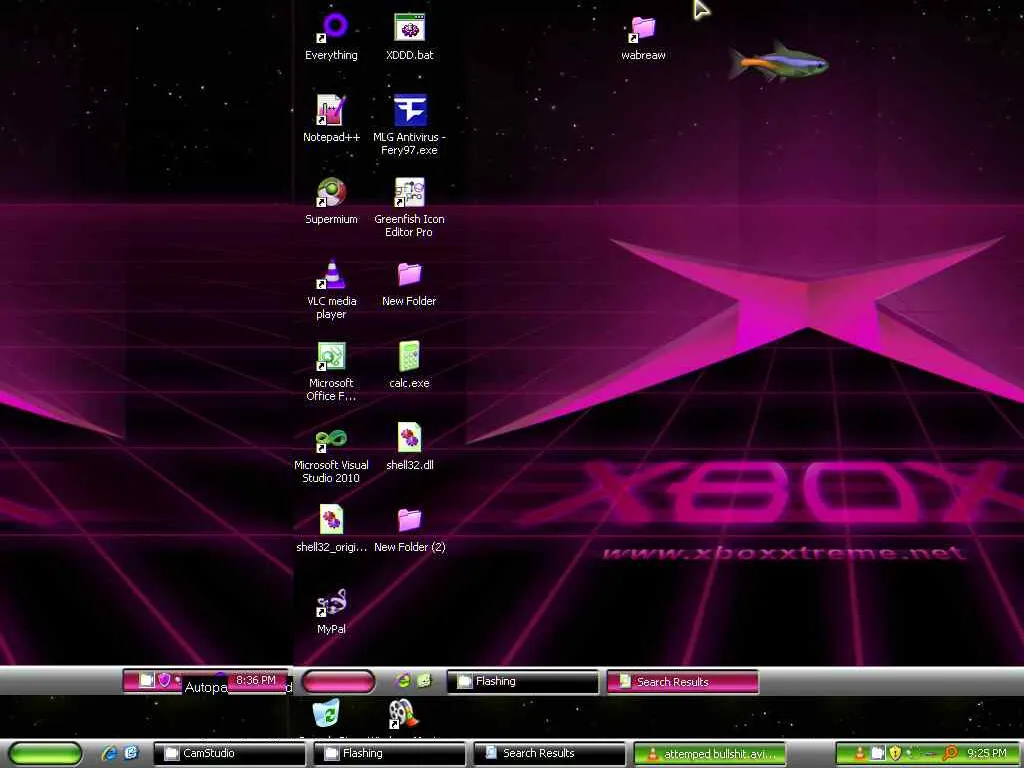Click the yellow shield security tray icon
The height and width of the screenshot is (768, 1024).
coord(895,754)
